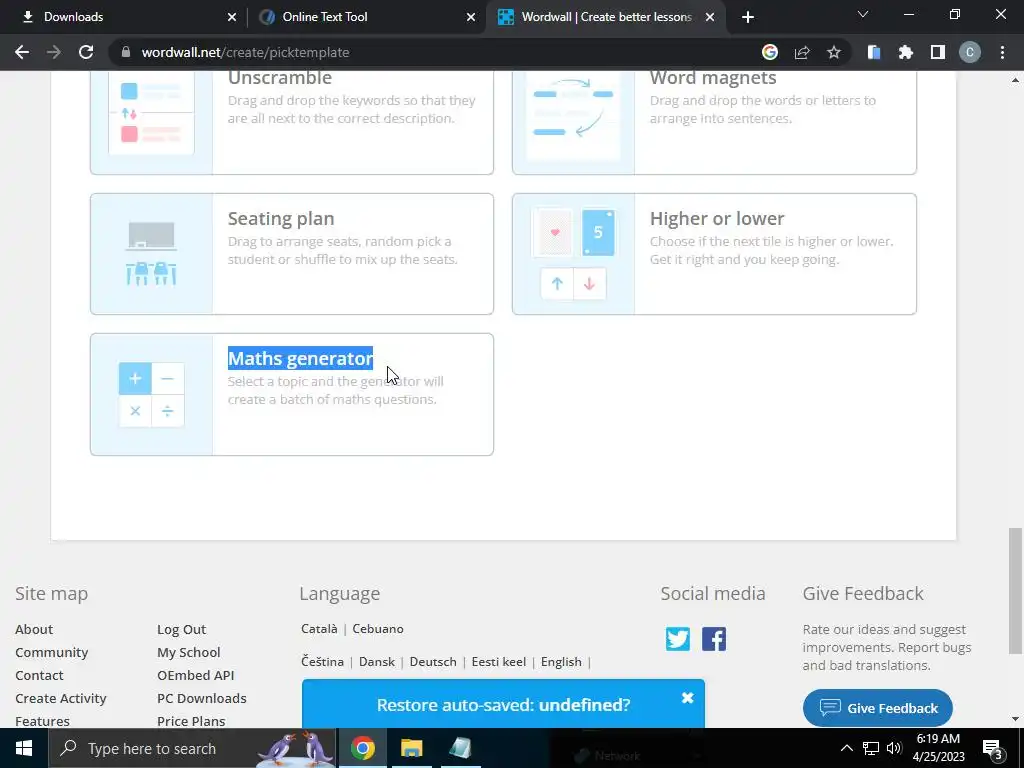Viewport: 1024px width, 768px height.
Task: Open the Windows Start menu
Action: pos(24,748)
